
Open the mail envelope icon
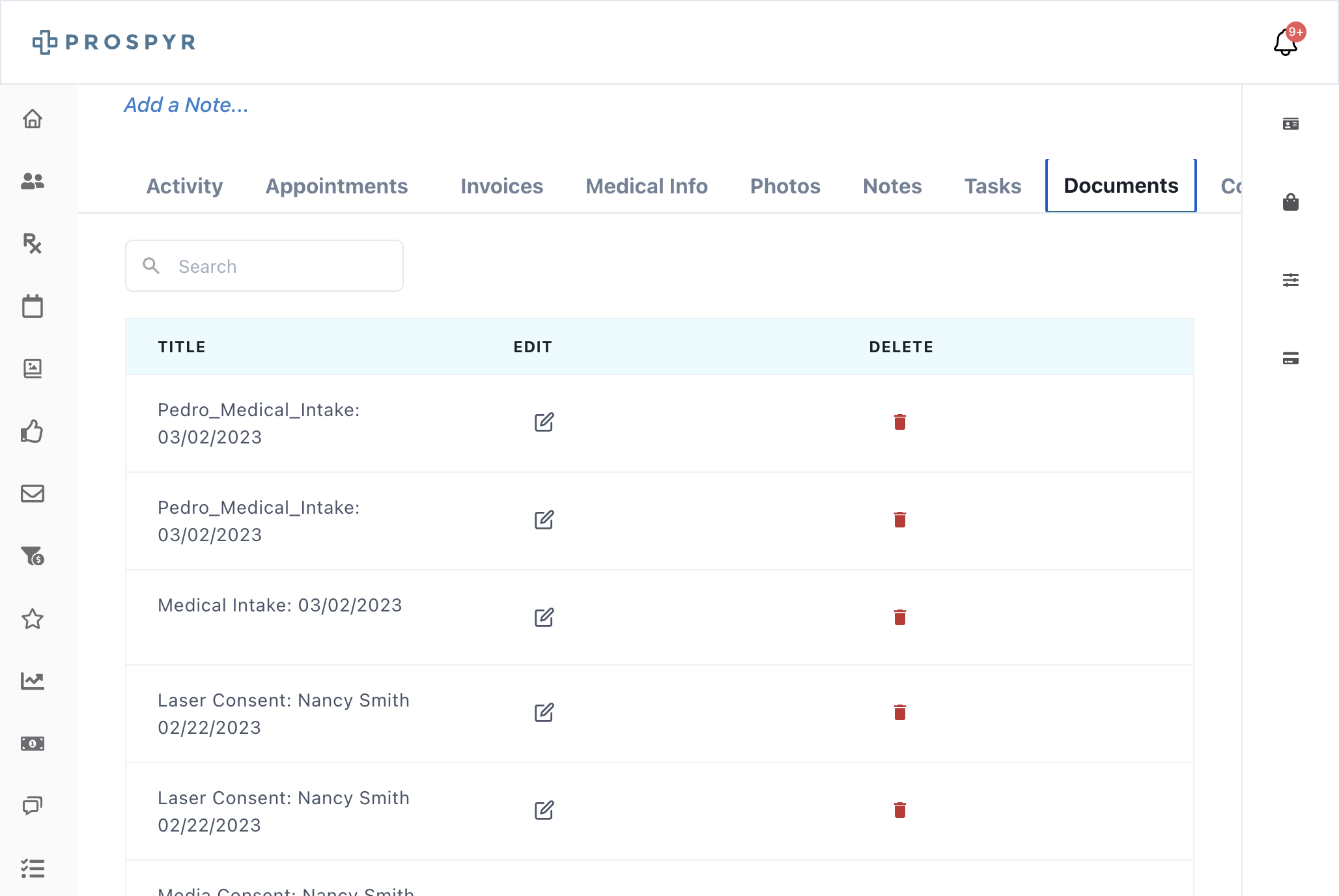(x=33, y=494)
